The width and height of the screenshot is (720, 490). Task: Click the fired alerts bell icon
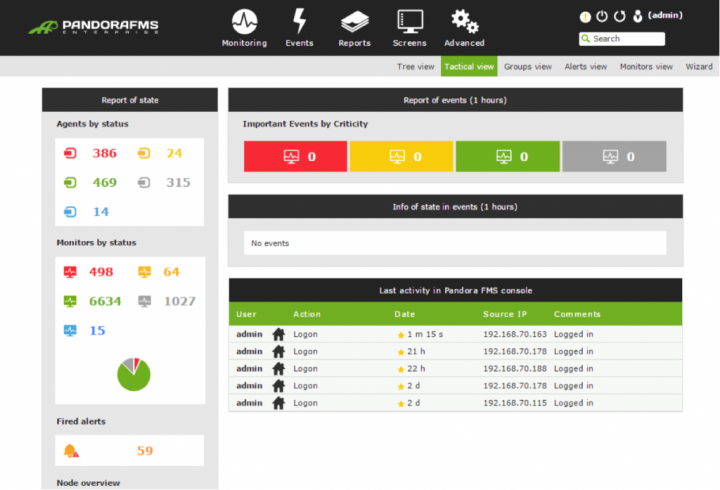[70, 451]
